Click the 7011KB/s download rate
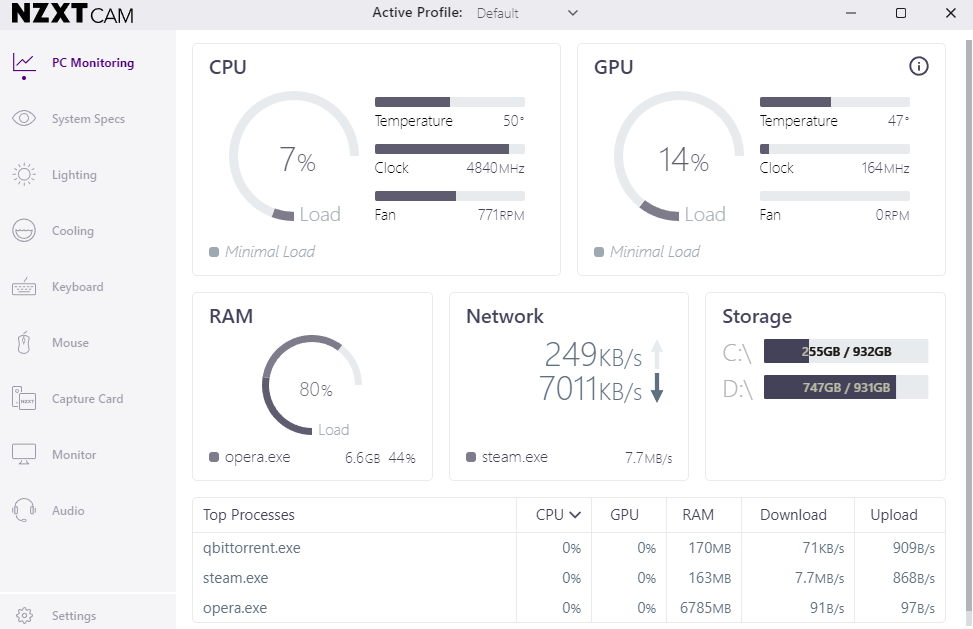 [x=590, y=389]
